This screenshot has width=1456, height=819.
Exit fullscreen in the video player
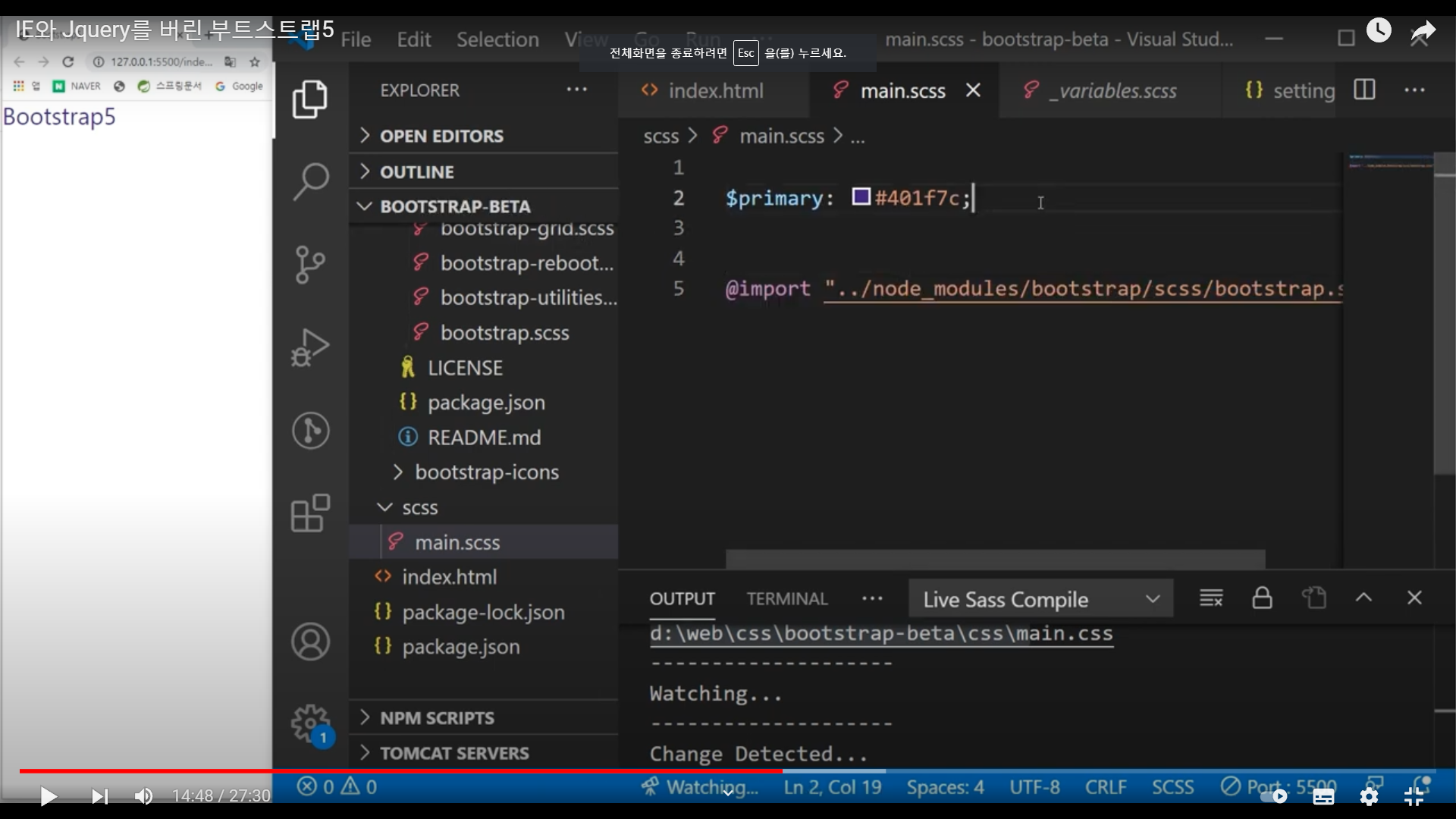coord(1414,795)
